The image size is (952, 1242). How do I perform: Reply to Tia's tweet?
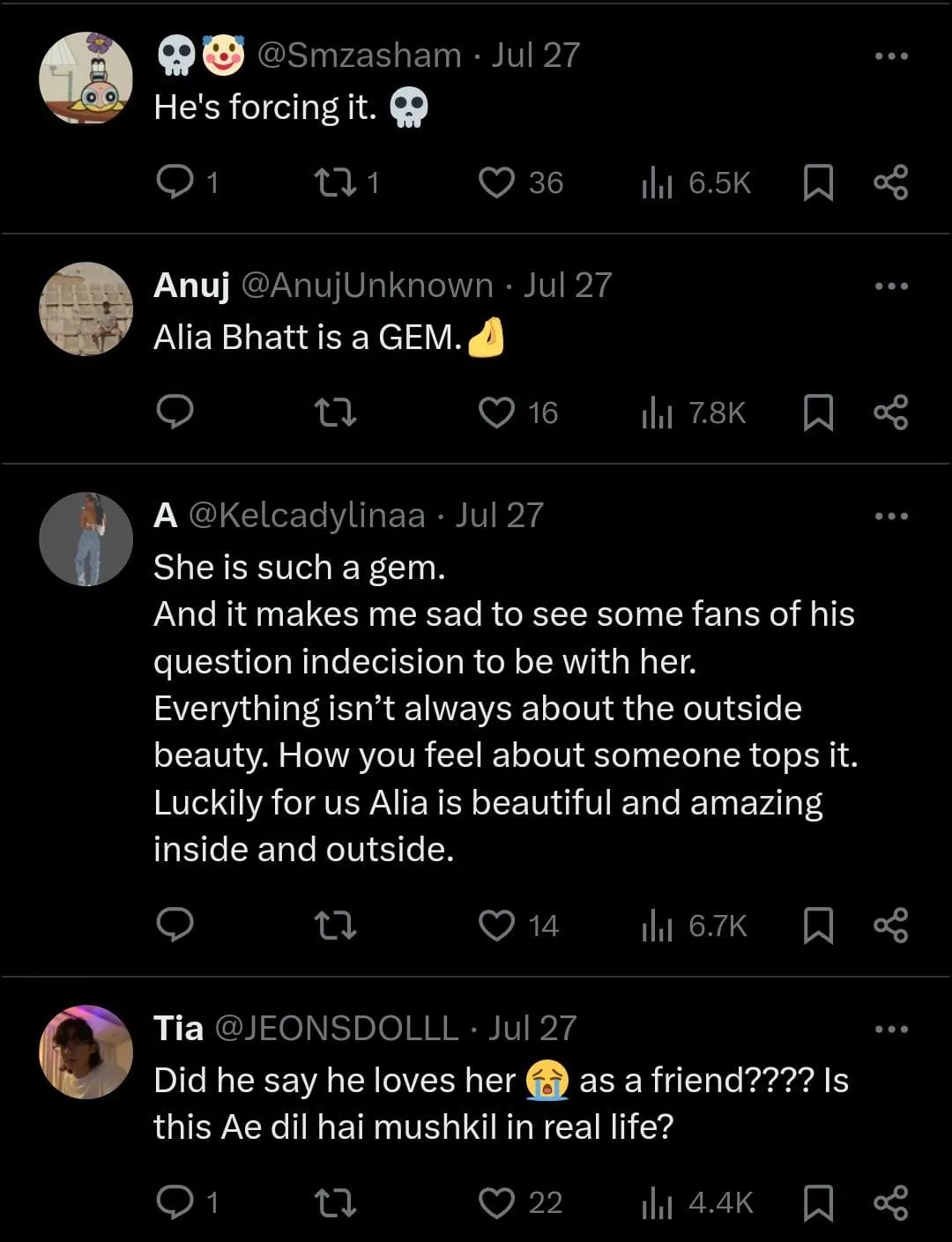(175, 1202)
